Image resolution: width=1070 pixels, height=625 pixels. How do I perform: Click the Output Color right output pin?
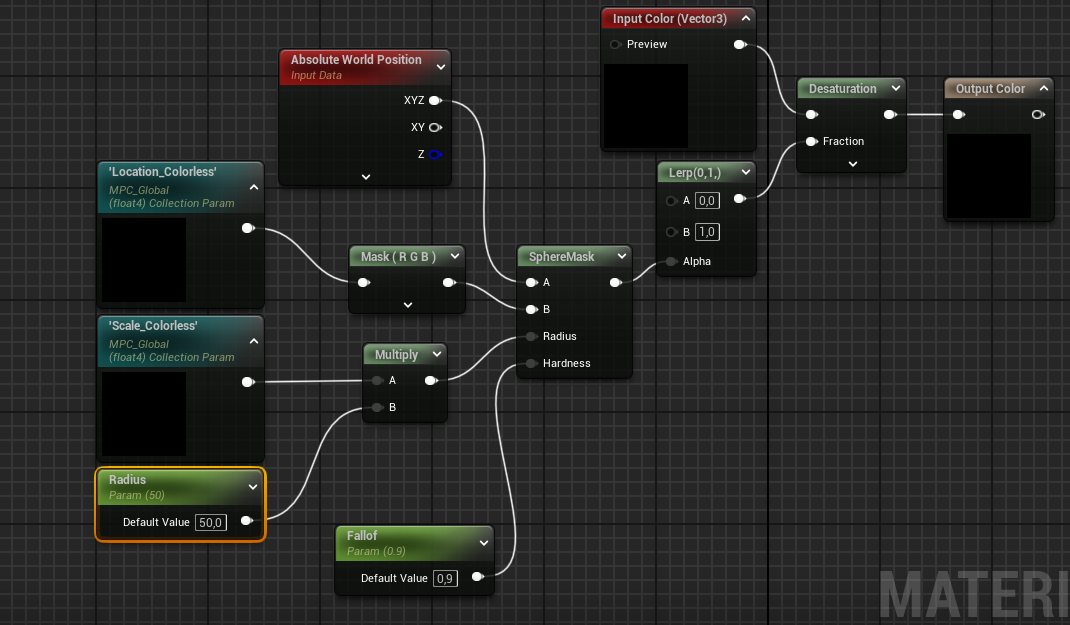click(1039, 115)
